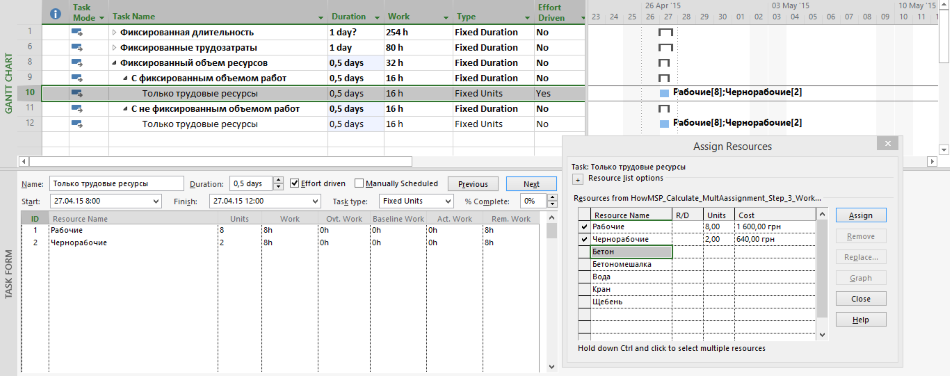This screenshot has width=950, height=376.
Task: Click summary bar bracket for row 1 in Gantt
Action: click(x=665, y=32)
